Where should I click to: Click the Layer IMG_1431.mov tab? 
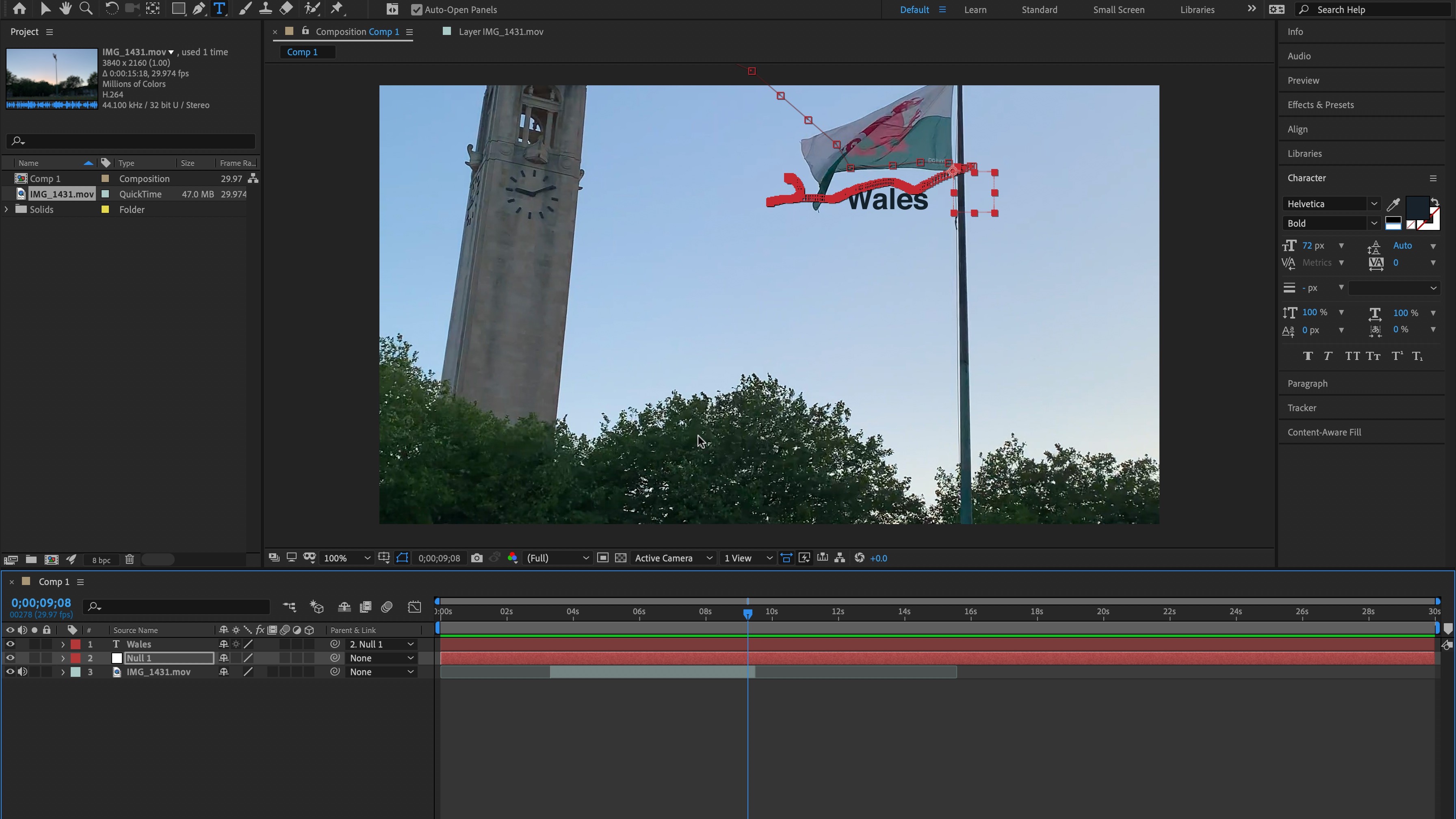501,31
